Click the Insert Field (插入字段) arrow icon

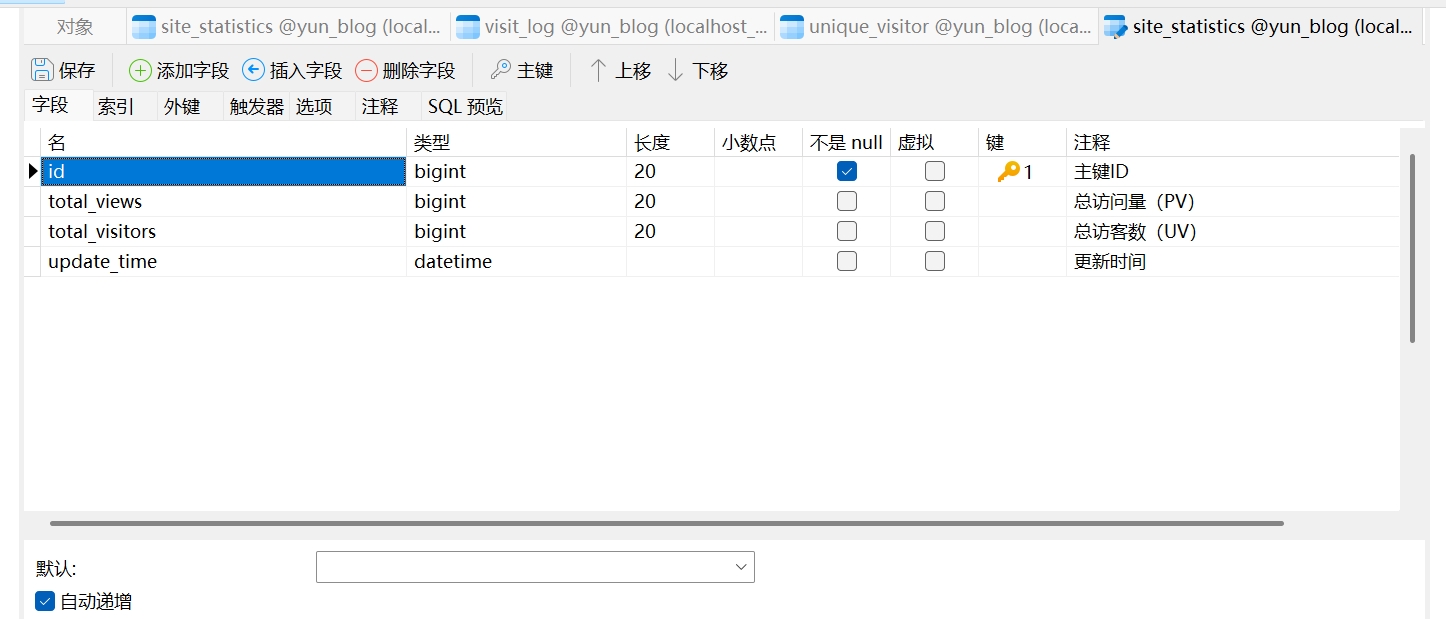254,70
